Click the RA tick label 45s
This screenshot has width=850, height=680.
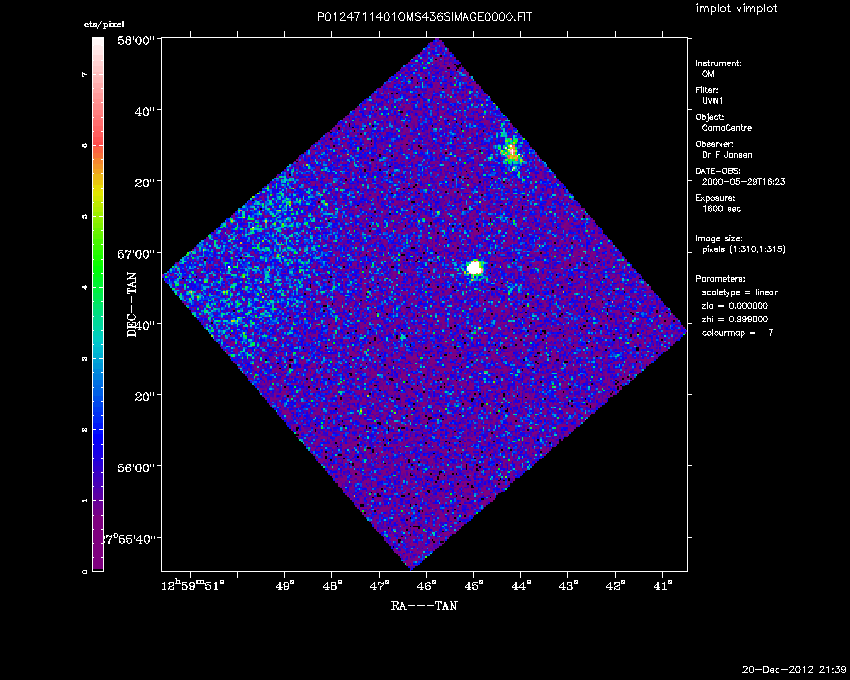coord(475,586)
